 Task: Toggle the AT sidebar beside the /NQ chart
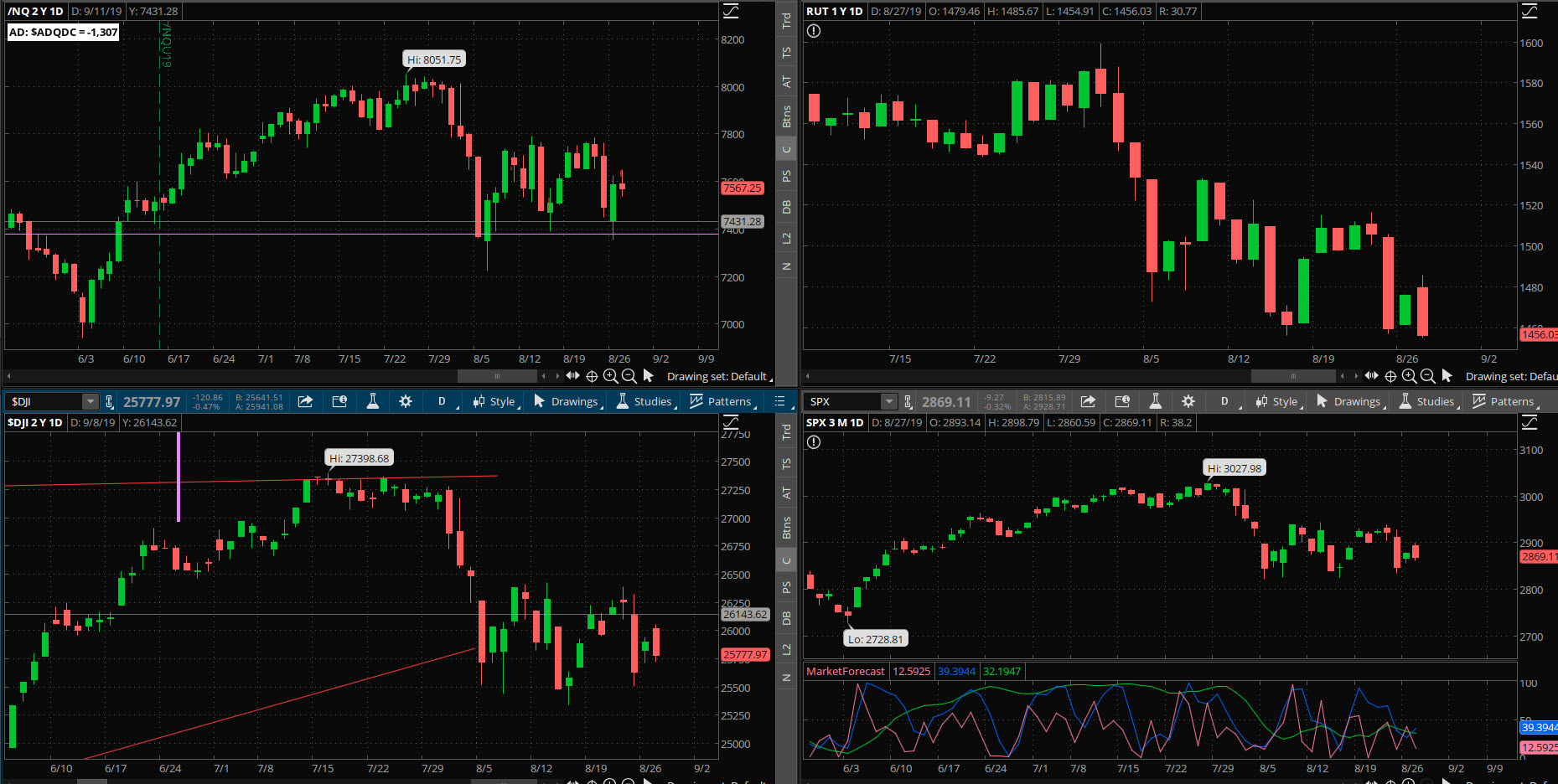pyautogui.click(x=786, y=82)
